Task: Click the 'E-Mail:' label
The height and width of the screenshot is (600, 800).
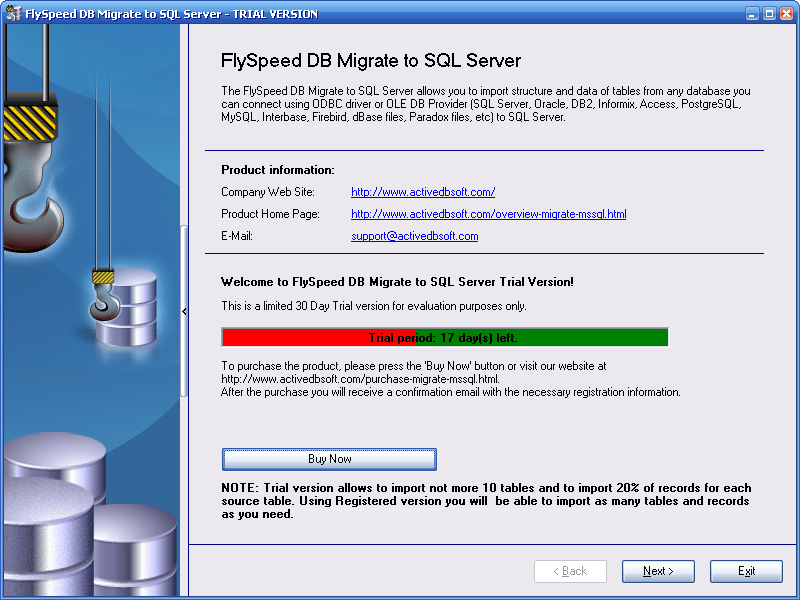Action: pos(237,236)
